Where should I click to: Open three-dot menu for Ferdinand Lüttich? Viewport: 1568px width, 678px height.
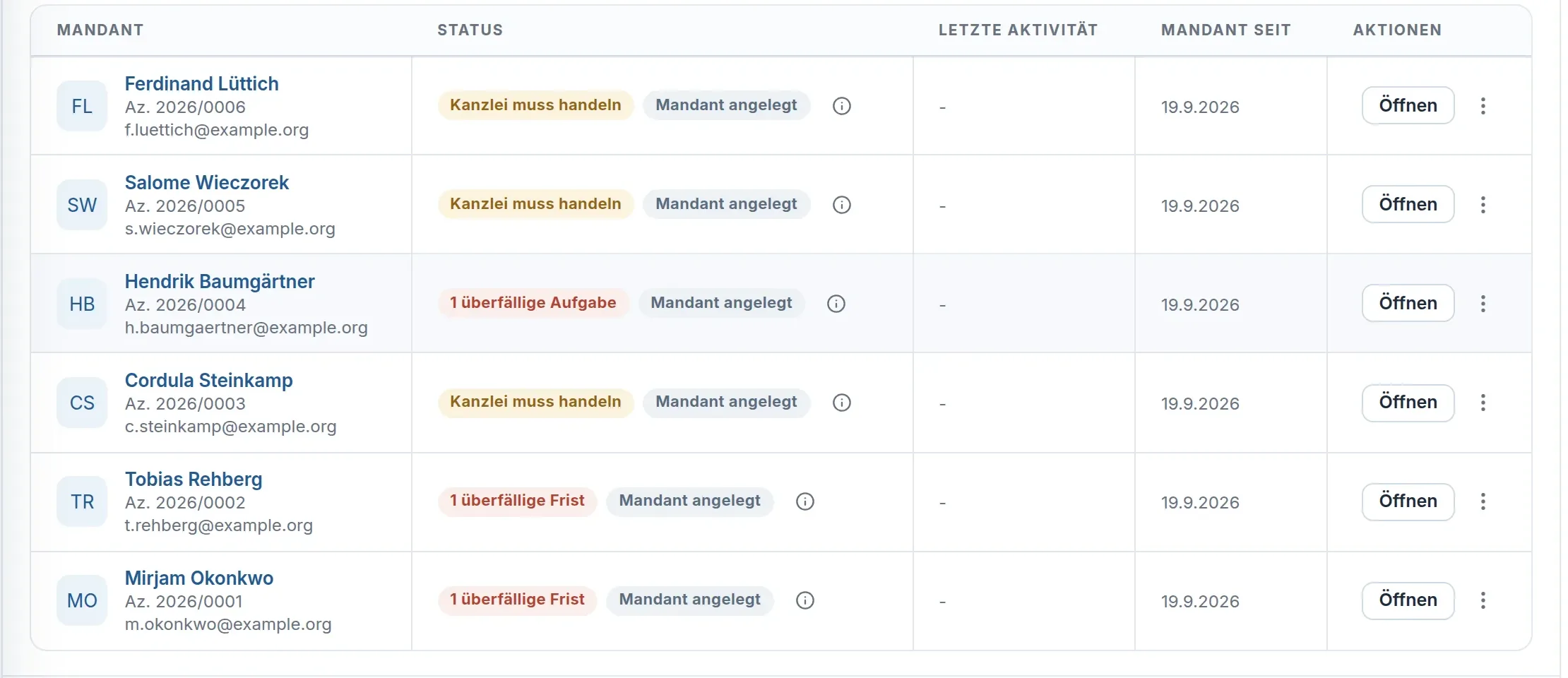click(1483, 106)
